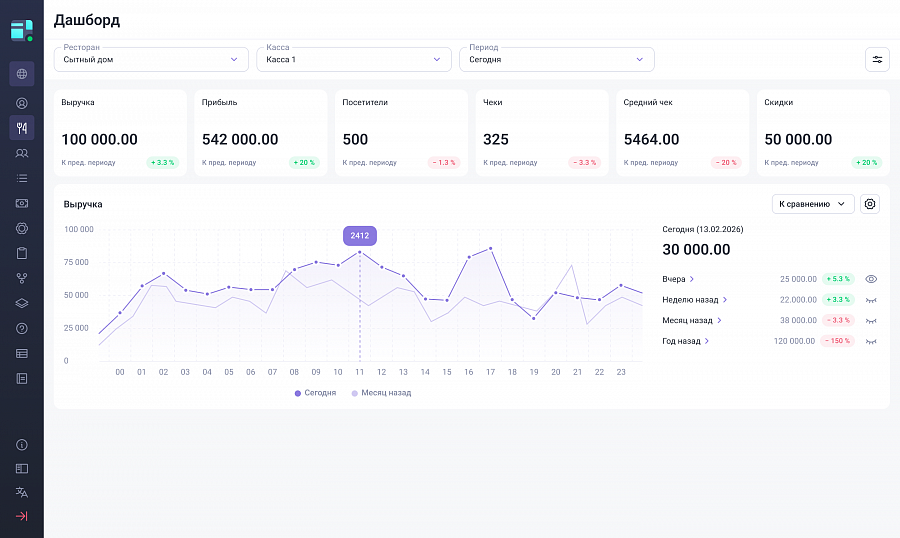Open the report sheet icon in sidebar
The width and height of the screenshot is (900, 538).
pos(22,378)
